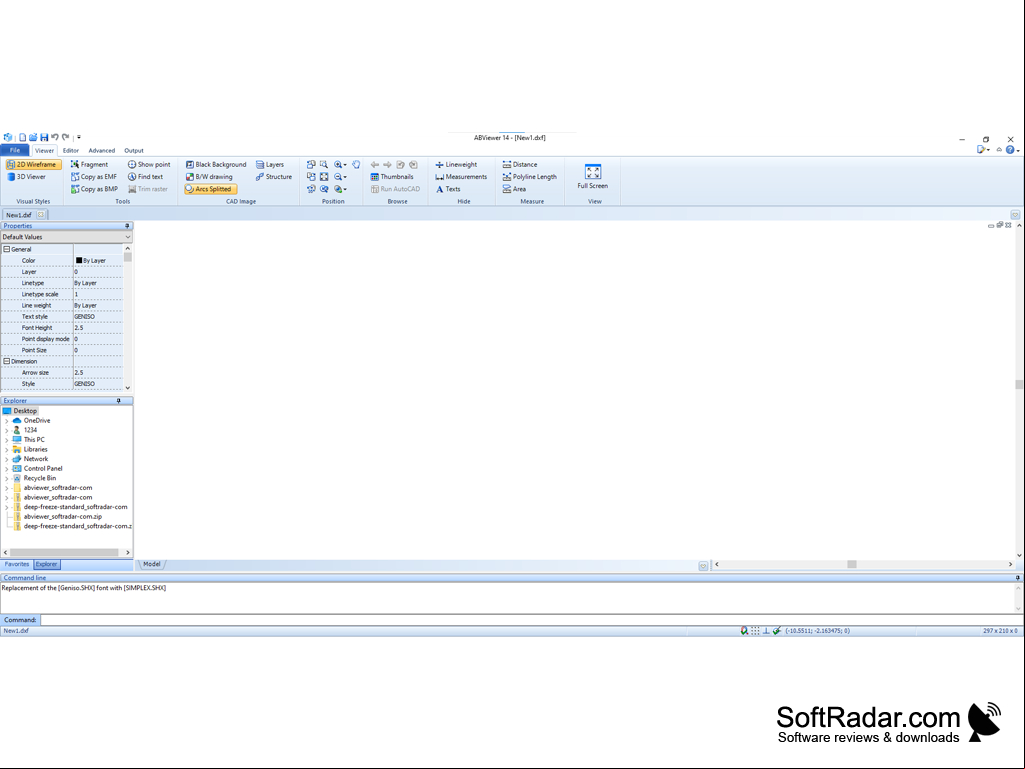
Task: Select Desktop in Explorer tree
Action: [25, 411]
